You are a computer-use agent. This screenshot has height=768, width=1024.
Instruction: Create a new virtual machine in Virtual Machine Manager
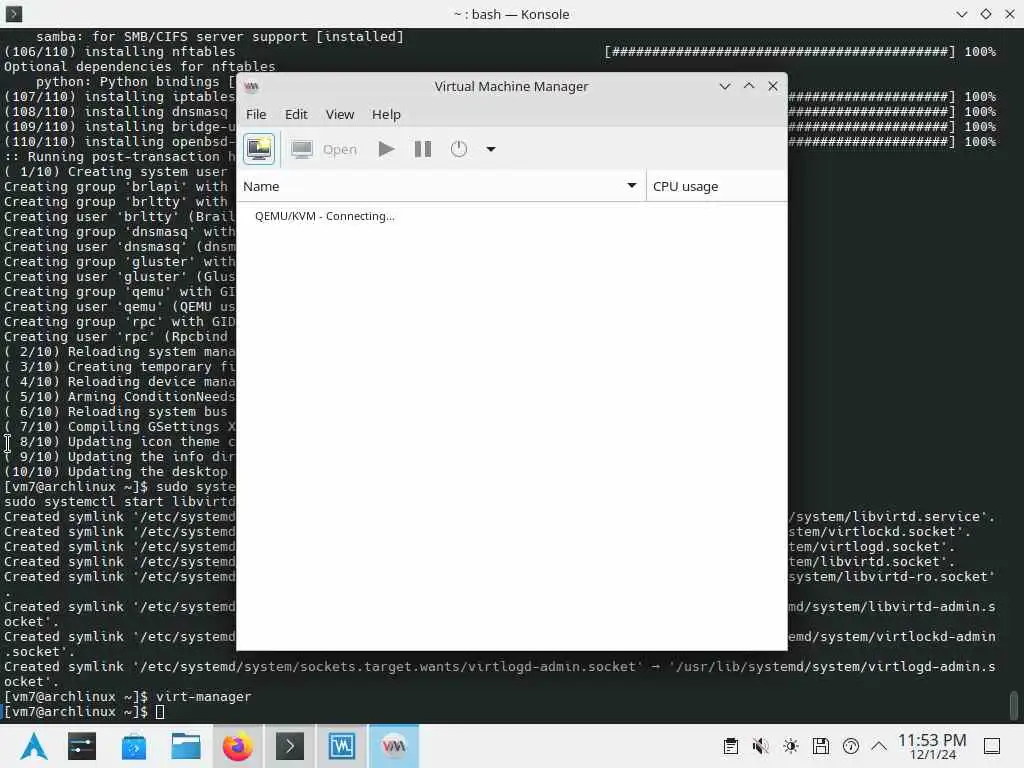[x=259, y=149]
